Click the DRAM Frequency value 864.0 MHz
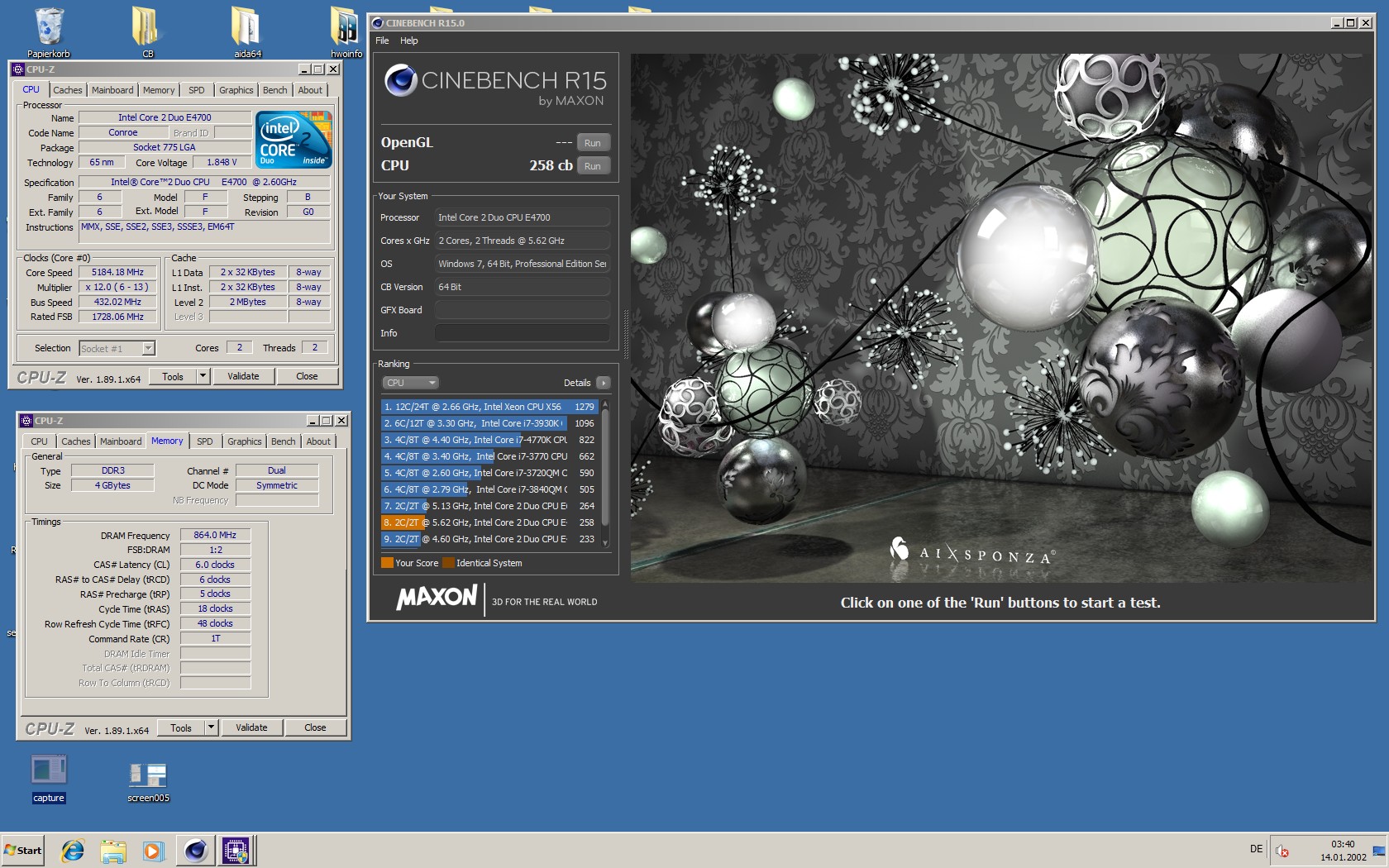 [215, 535]
